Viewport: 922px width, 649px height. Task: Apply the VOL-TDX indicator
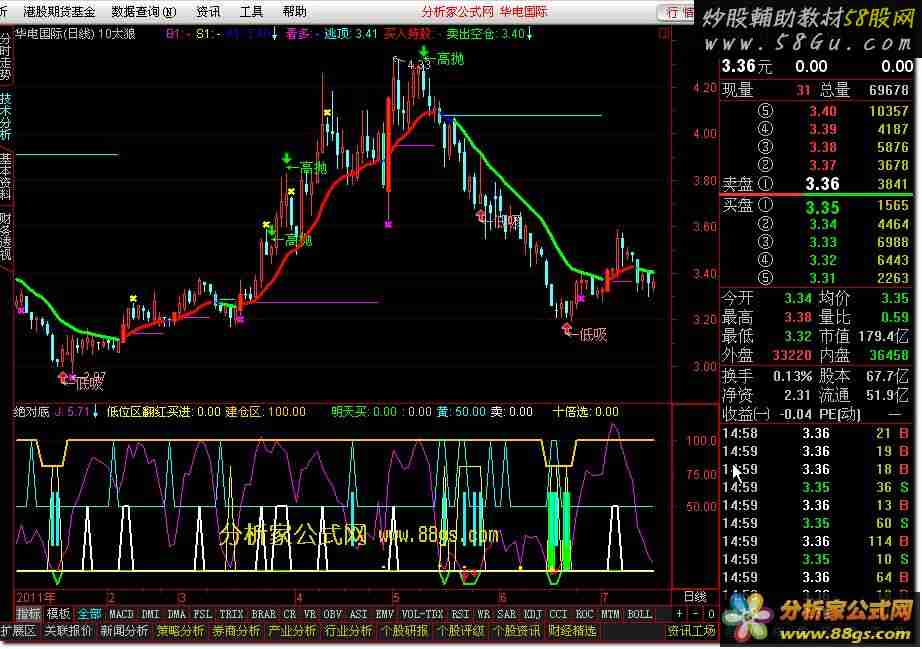coord(422,614)
